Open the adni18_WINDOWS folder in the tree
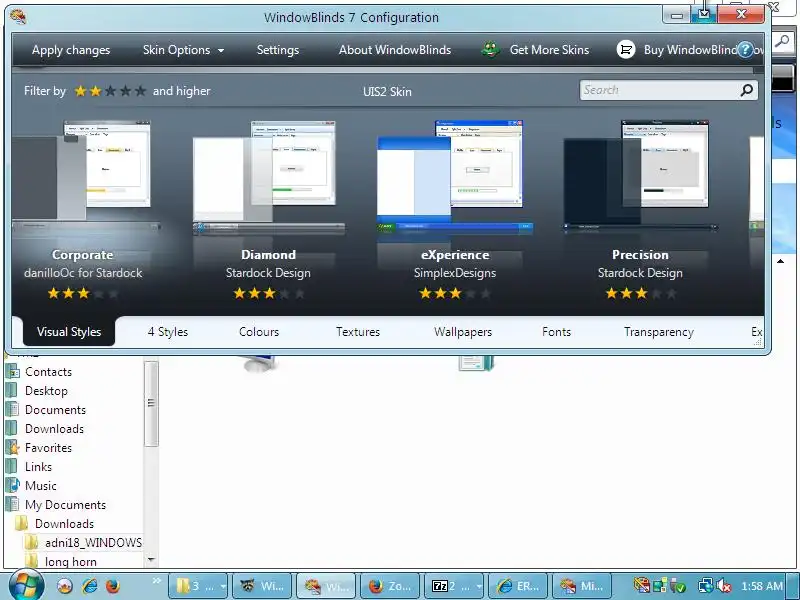 pos(93,542)
